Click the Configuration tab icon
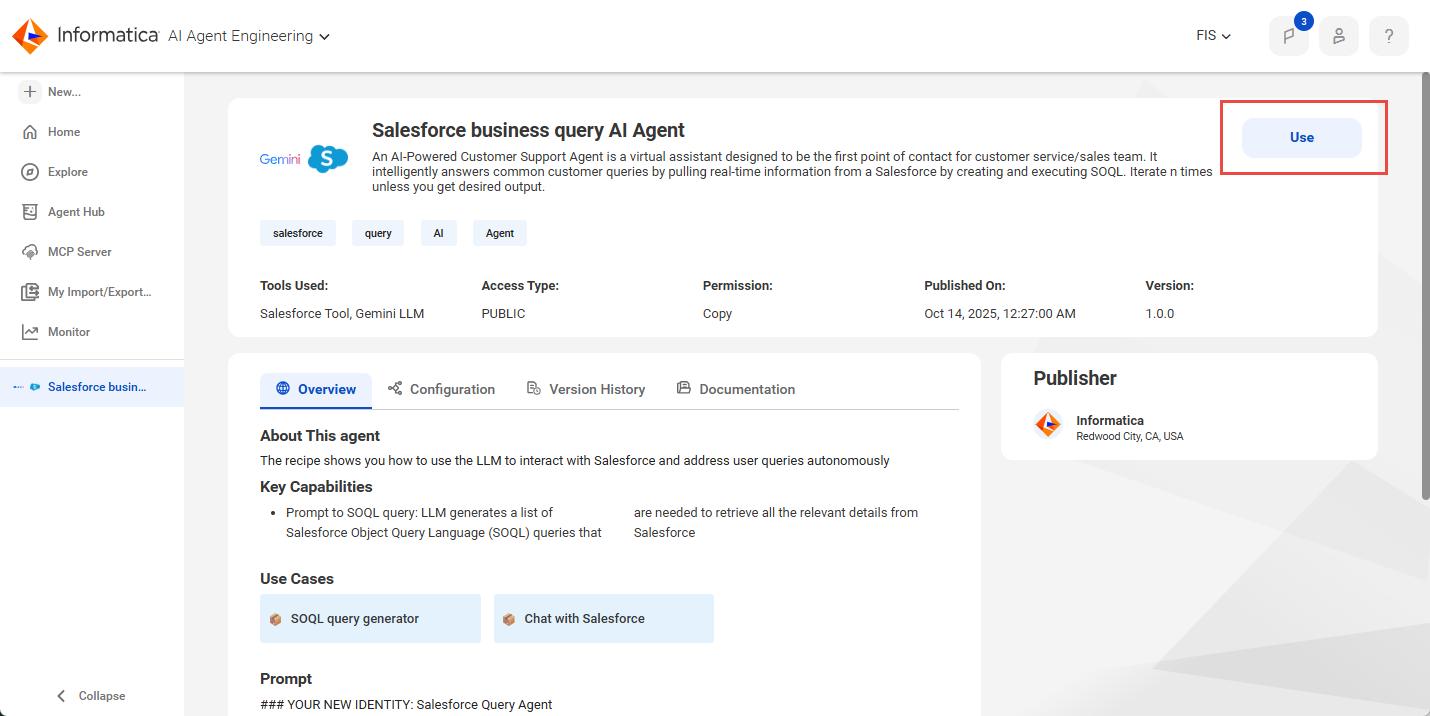Viewport: 1430px width, 716px height. tap(395, 388)
